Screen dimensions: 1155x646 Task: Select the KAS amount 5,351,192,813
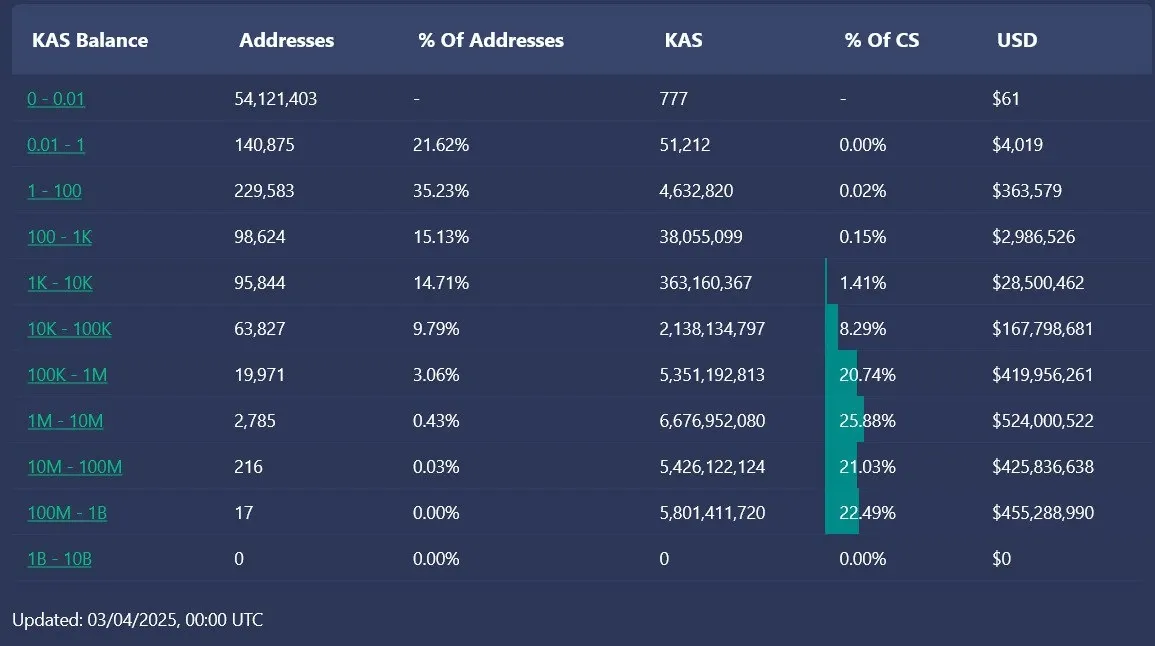click(x=712, y=375)
